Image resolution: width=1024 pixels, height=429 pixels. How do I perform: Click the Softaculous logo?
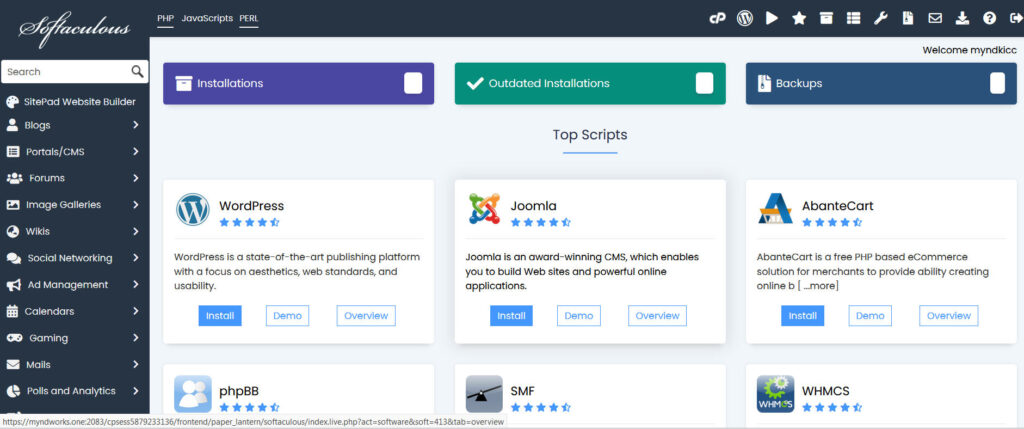click(x=74, y=29)
